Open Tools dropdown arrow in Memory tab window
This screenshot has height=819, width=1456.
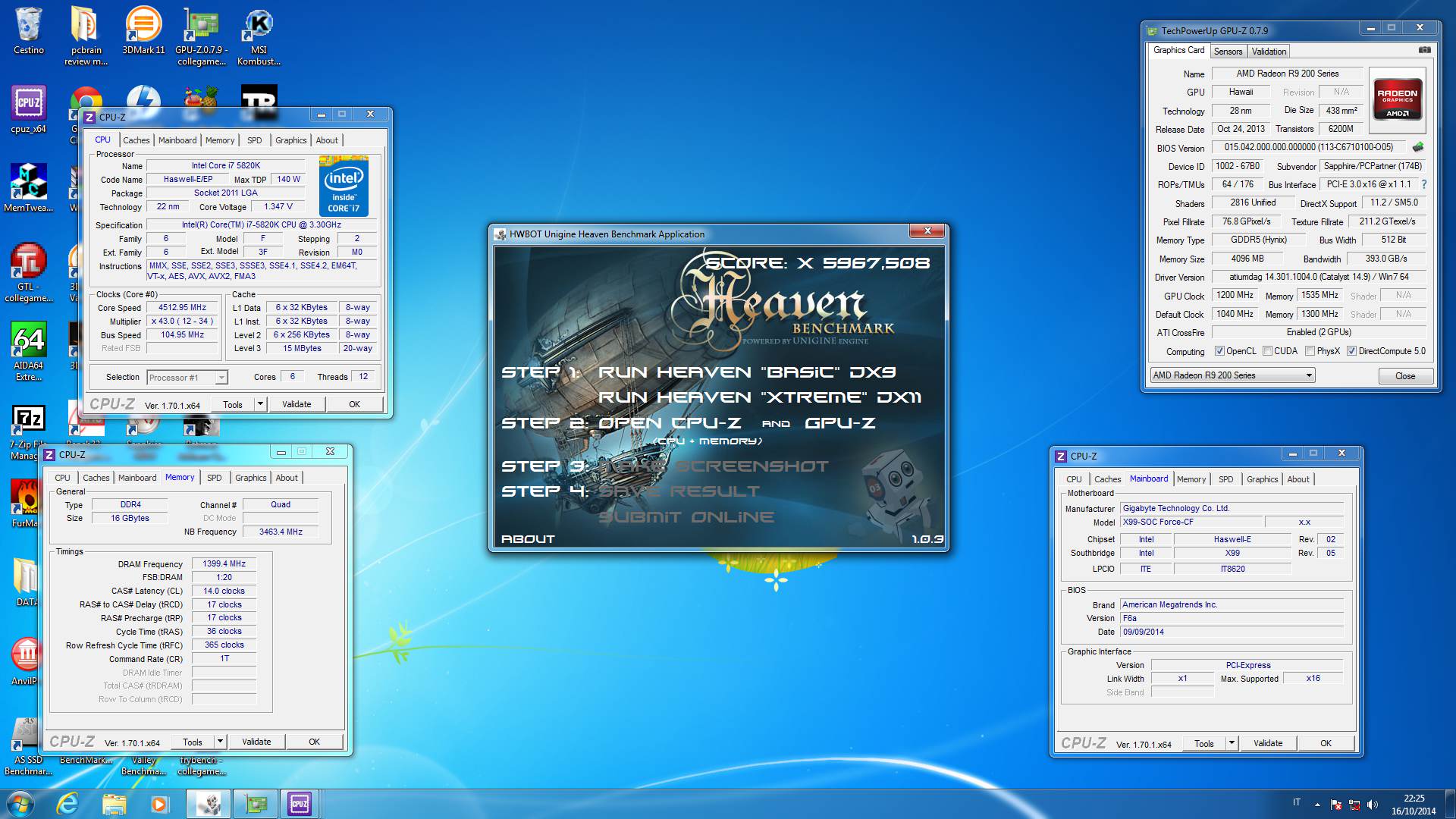[220, 742]
